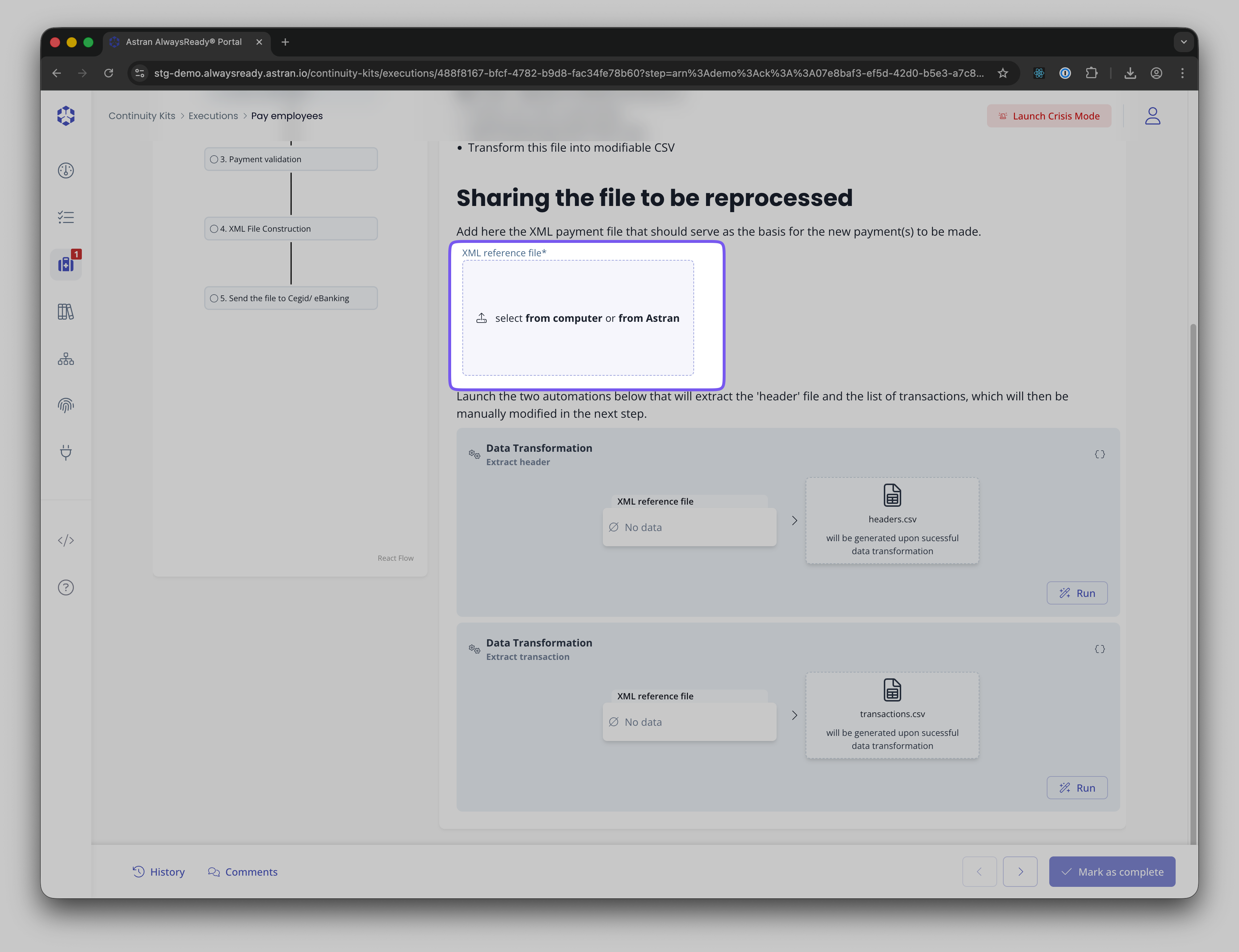This screenshot has height=952, width=1239.
Task: Click the dashboard gauge sidebar icon
Action: point(66,170)
